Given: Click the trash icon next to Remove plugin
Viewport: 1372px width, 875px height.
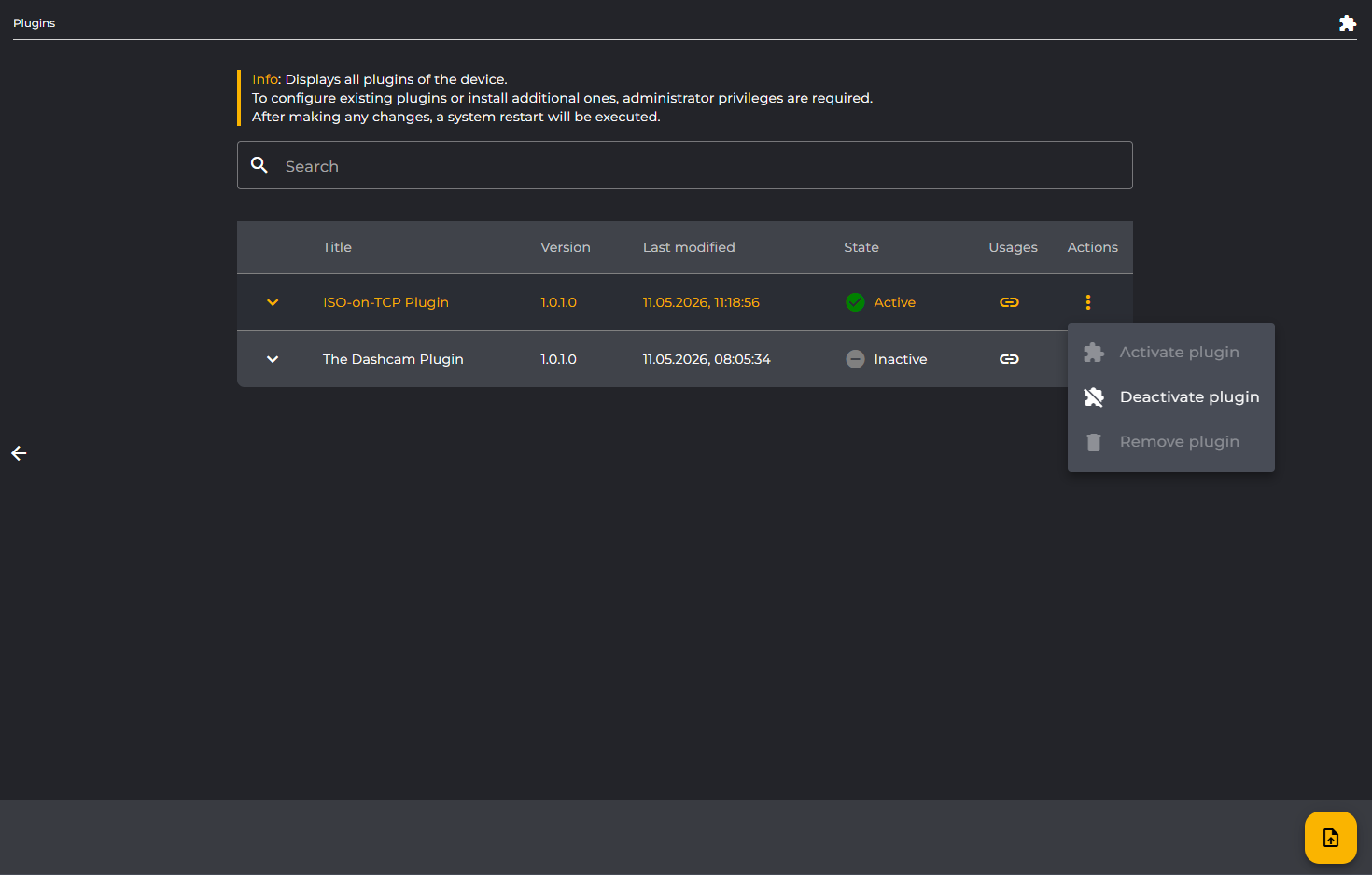Looking at the screenshot, I should (x=1094, y=442).
